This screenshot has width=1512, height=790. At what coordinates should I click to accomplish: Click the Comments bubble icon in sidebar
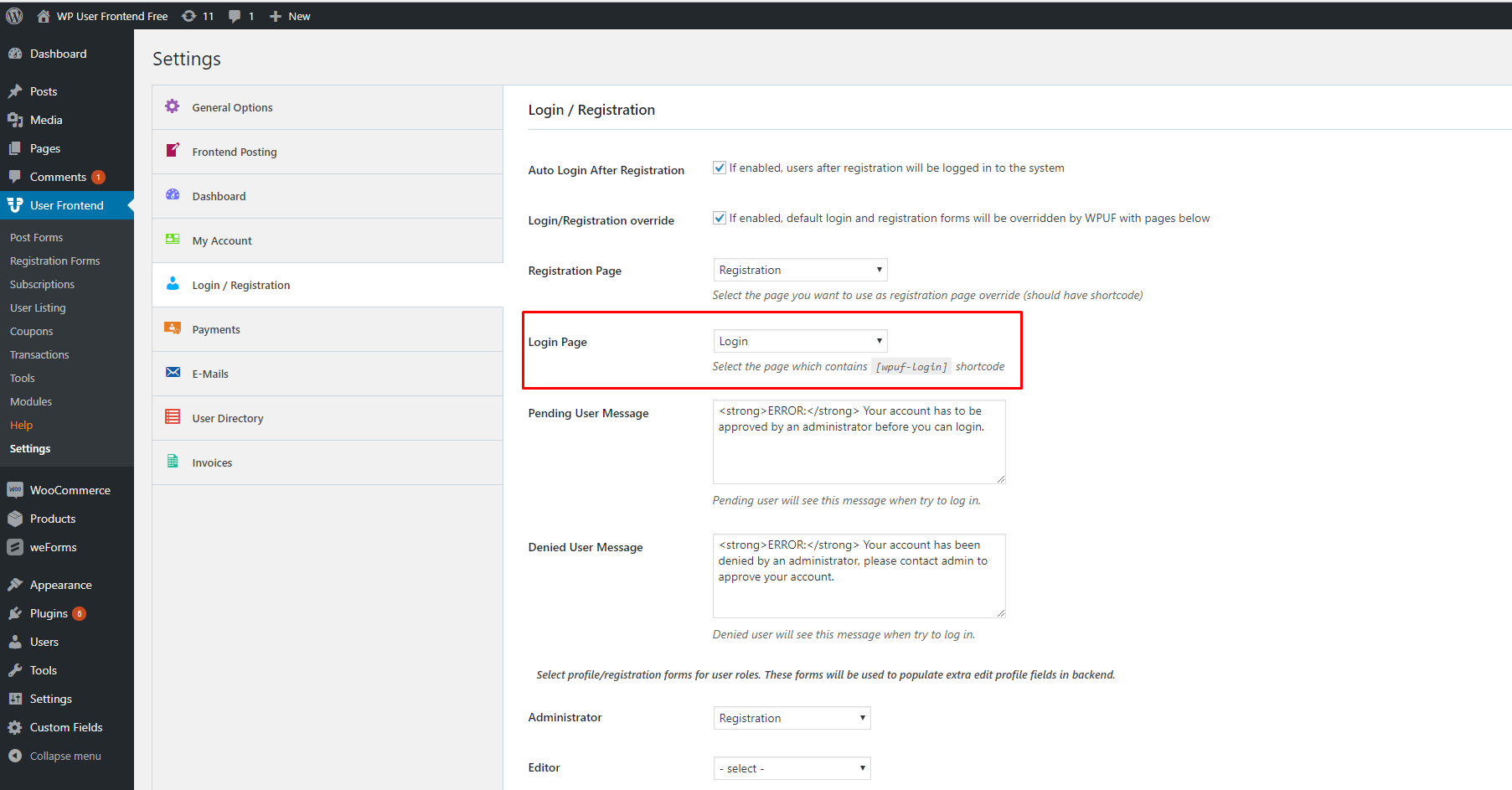point(15,177)
